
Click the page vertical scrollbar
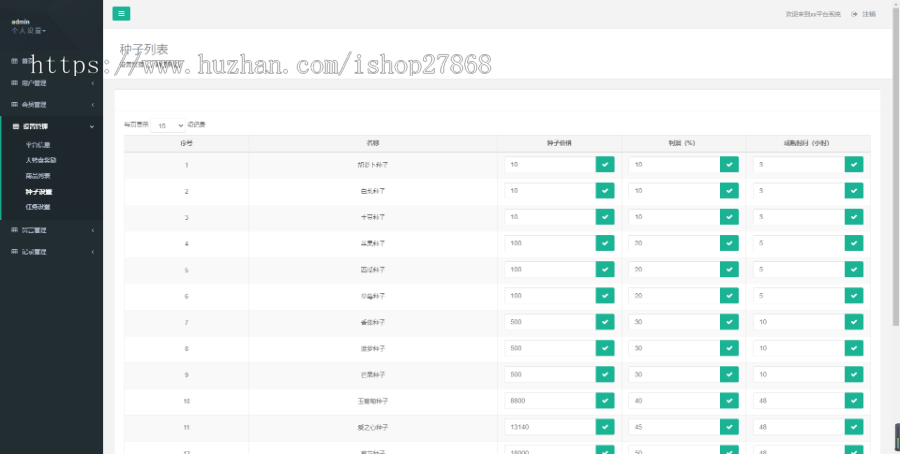point(896,166)
